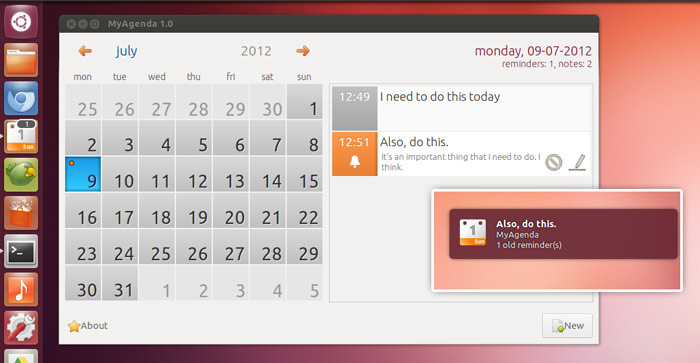Select July 1 in the calendar
The width and height of the screenshot is (700, 363).
click(304, 102)
